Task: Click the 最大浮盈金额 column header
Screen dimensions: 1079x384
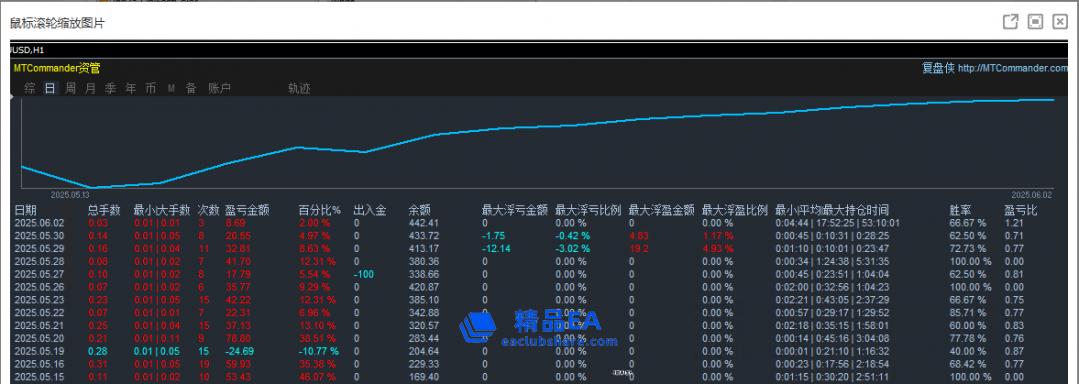Action: (x=661, y=211)
